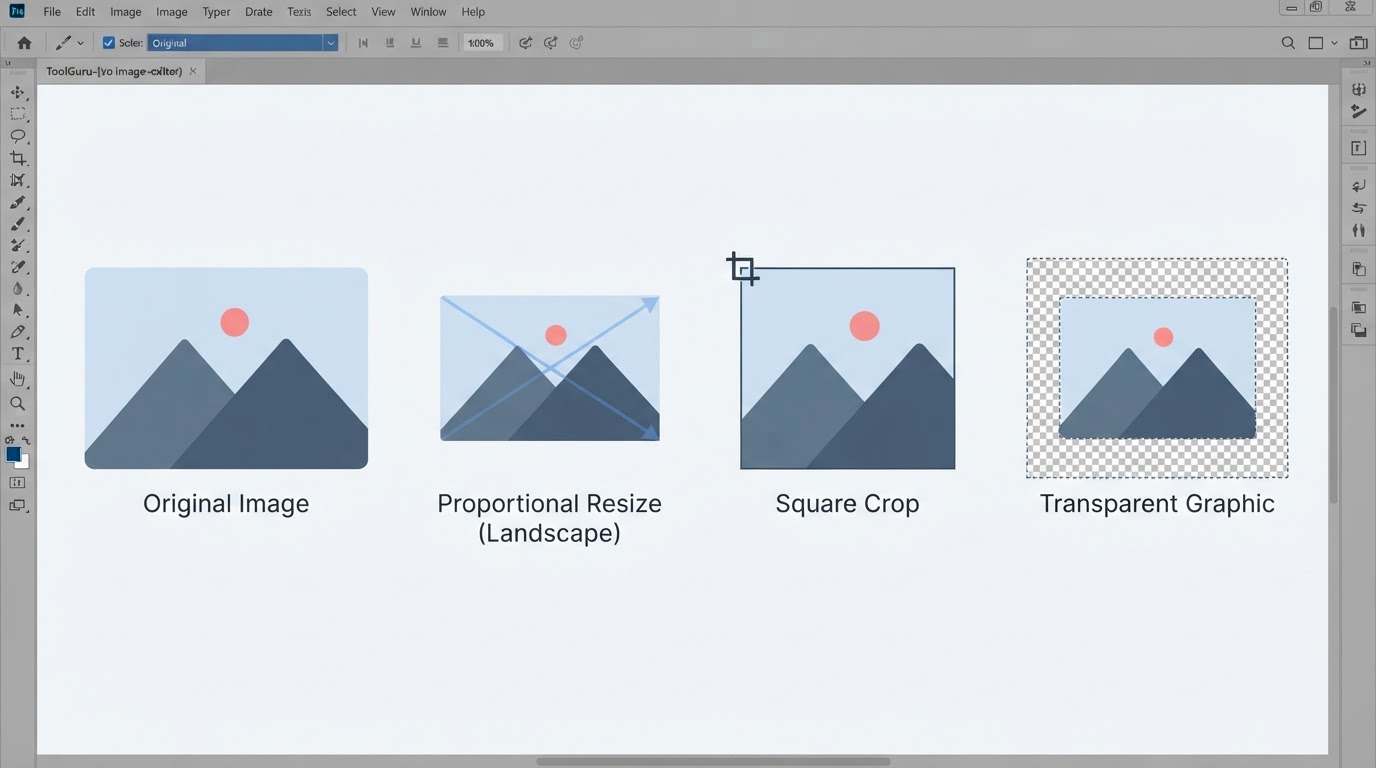Click the 100% zoom value field
The height and width of the screenshot is (768, 1376).
(481, 43)
